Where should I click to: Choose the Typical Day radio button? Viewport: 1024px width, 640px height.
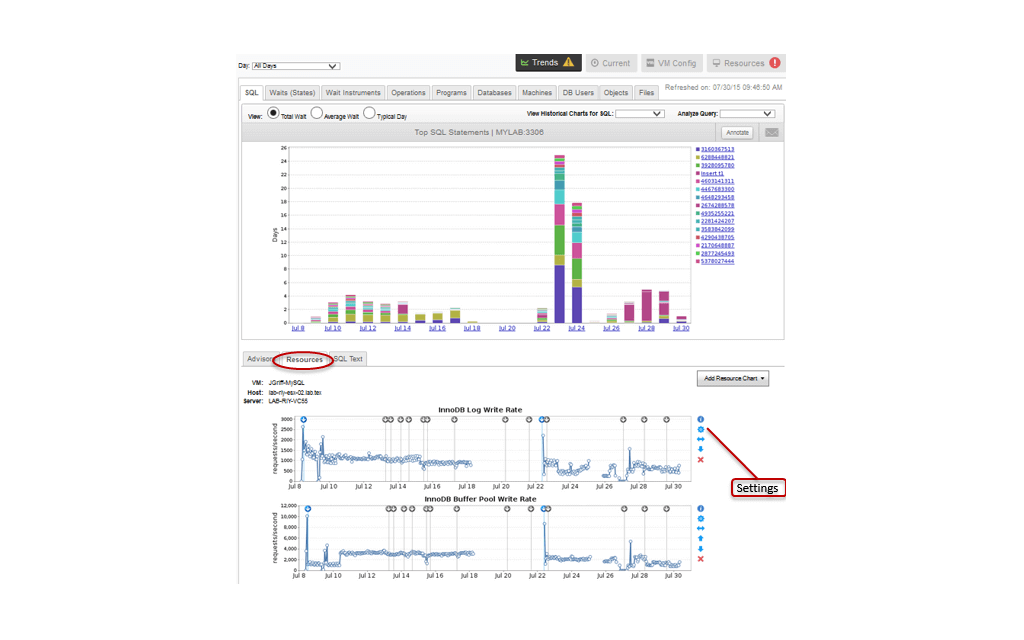tap(369, 113)
